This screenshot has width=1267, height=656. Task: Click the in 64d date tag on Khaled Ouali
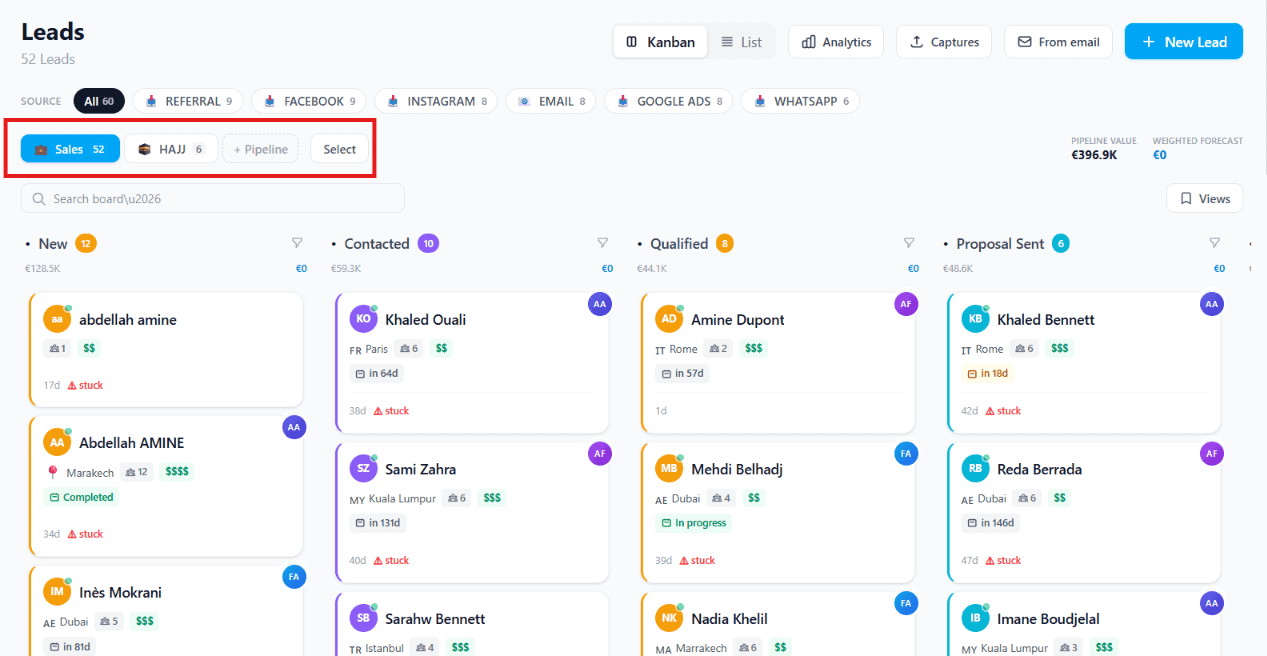[376, 373]
